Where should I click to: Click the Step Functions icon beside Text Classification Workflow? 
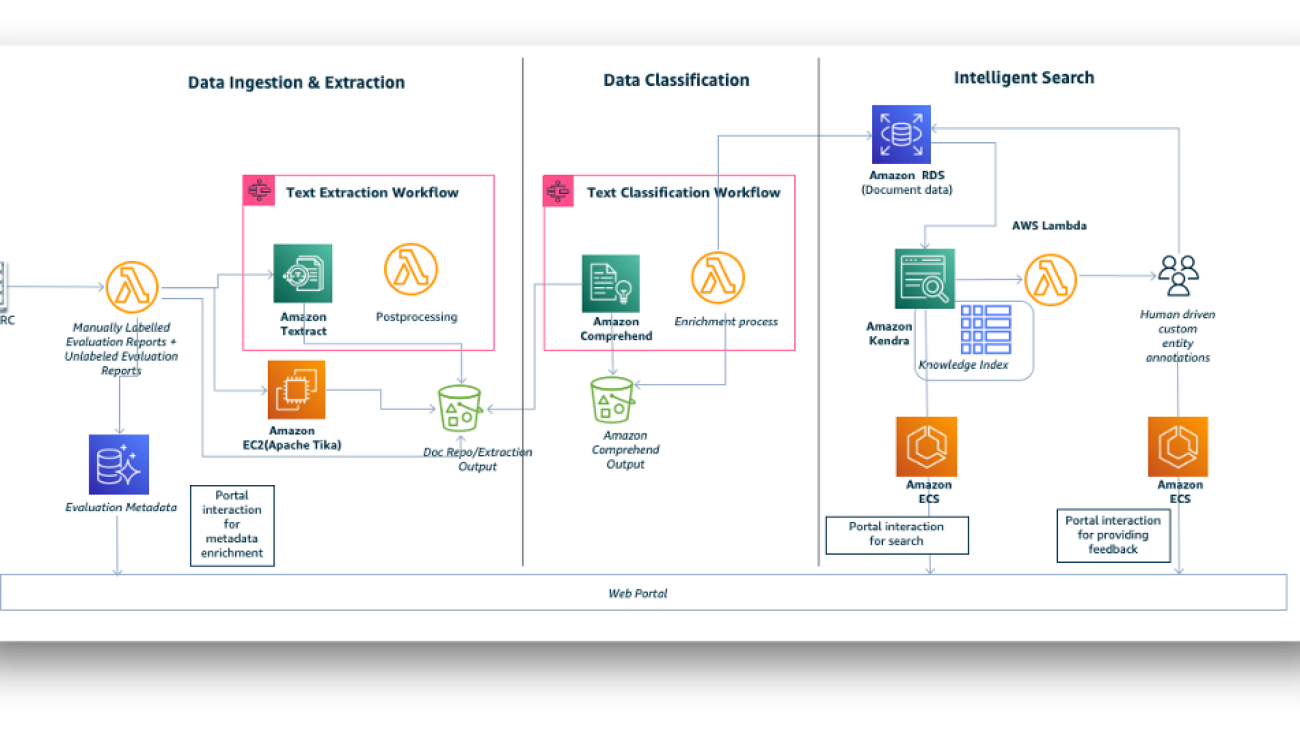pyautogui.click(x=559, y=191)
